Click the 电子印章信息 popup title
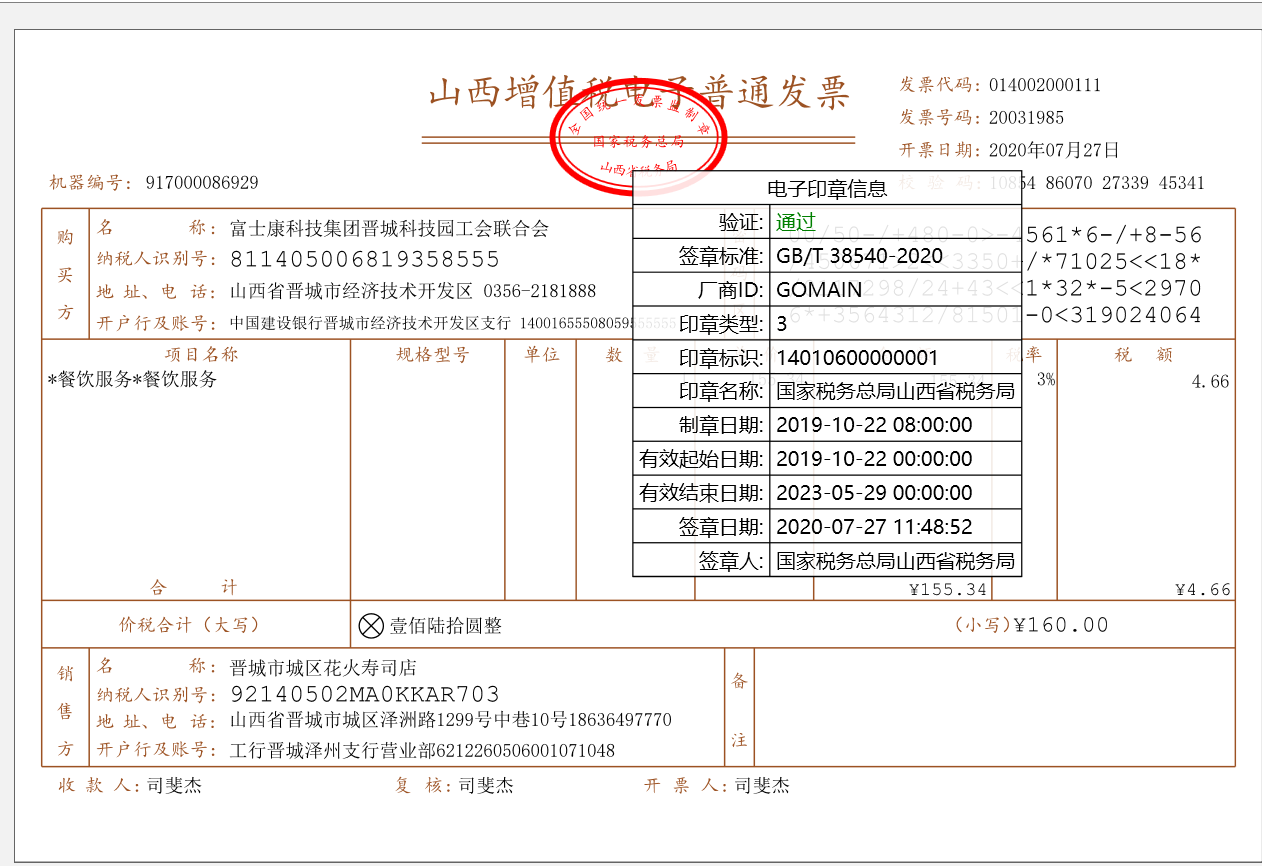 pos(826,189)
